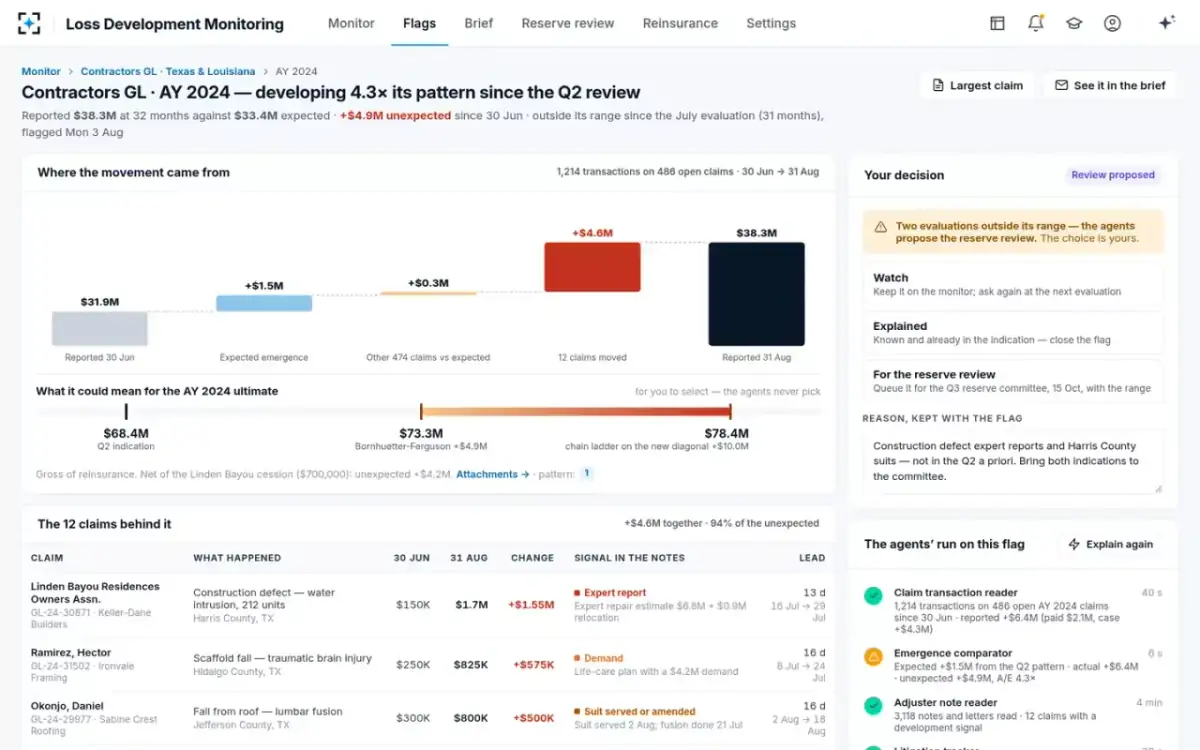Click the green check for Claim transaction reader
Image resolution: width=1200 pixels, height=750 pixels.
[873, 596]
